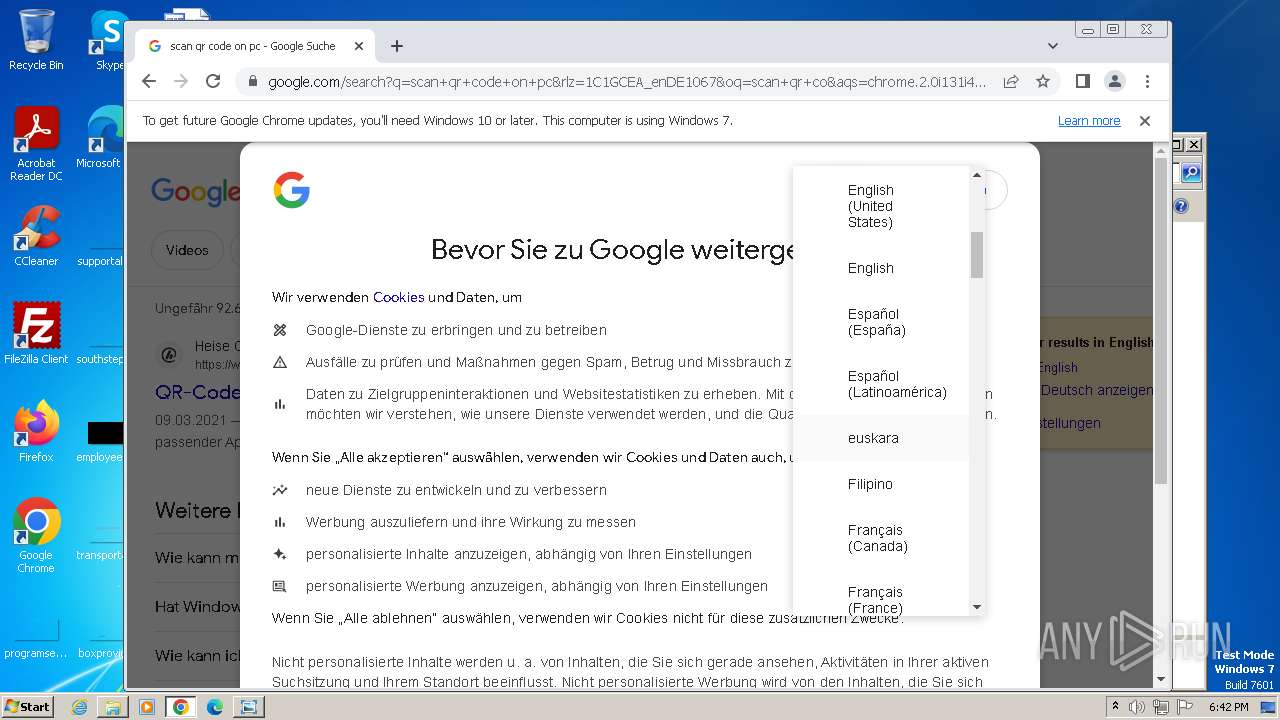Share this page via address bar icon
Screen dimensions: 1280x720
1011,81
